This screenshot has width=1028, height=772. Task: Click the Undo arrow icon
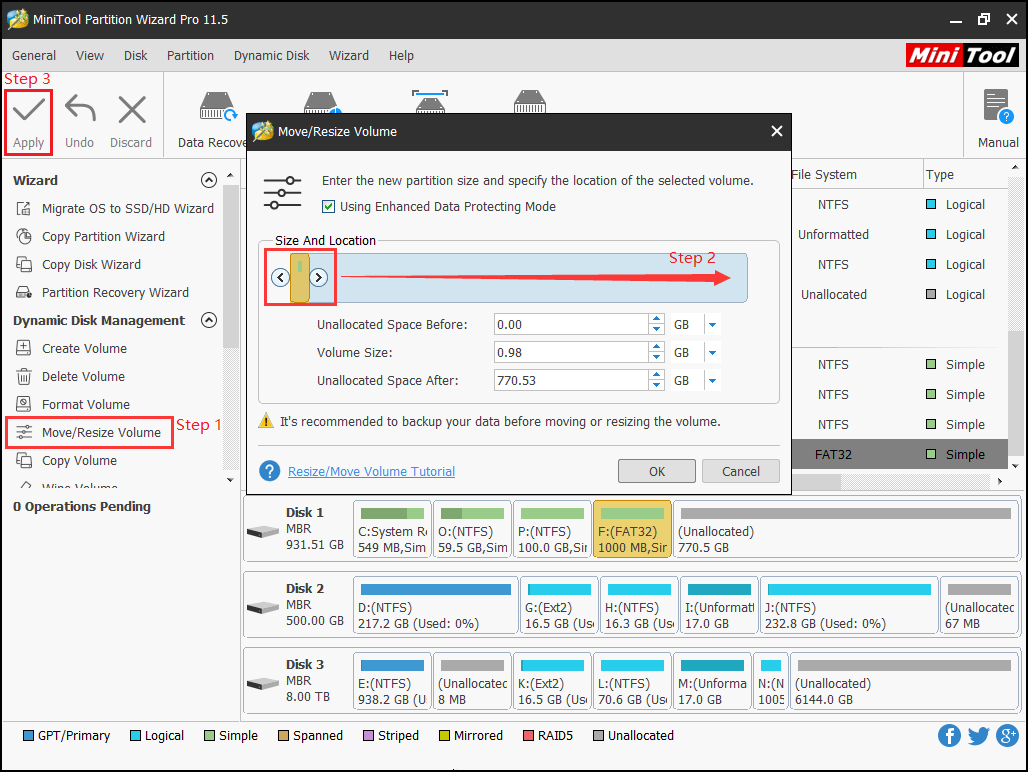[80, 109]
